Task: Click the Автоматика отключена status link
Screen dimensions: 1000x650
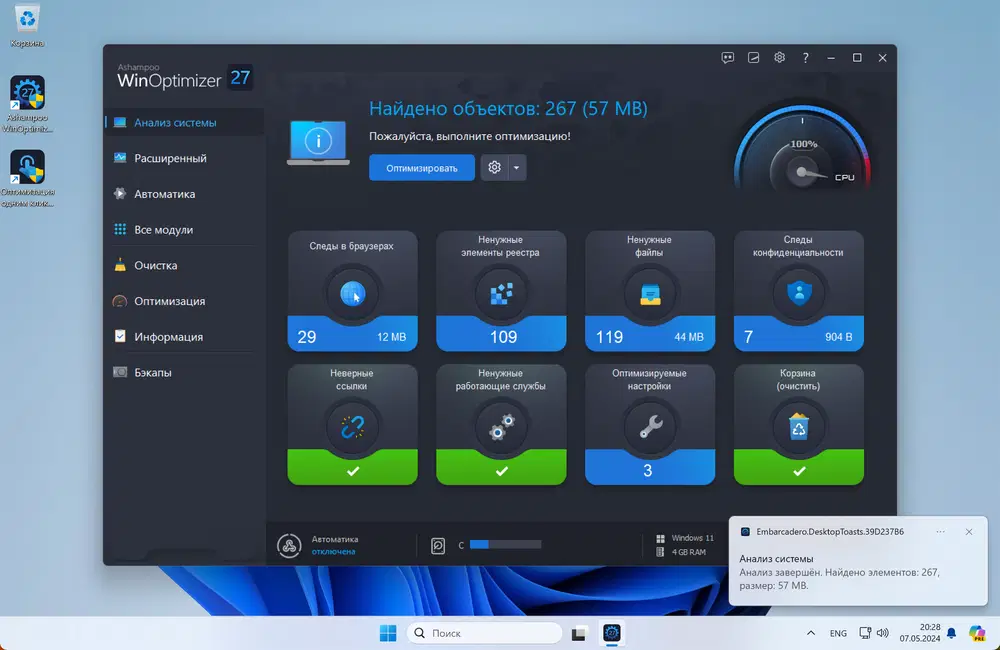Action: pyautogui.click(x=334, y=552)
